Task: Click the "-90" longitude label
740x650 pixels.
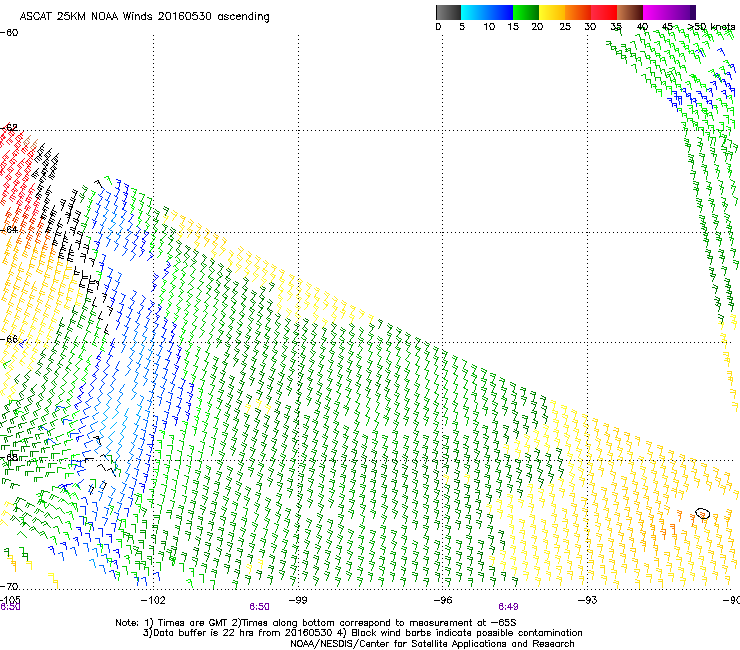Action: pyautogui.click(x=732, y=600)
